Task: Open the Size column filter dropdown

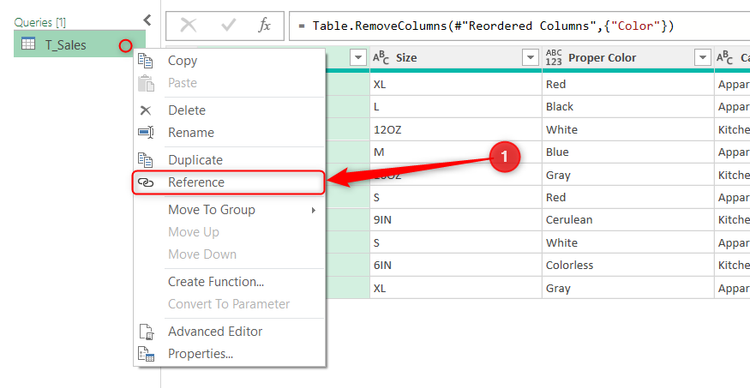Action: tap(530, 58)
